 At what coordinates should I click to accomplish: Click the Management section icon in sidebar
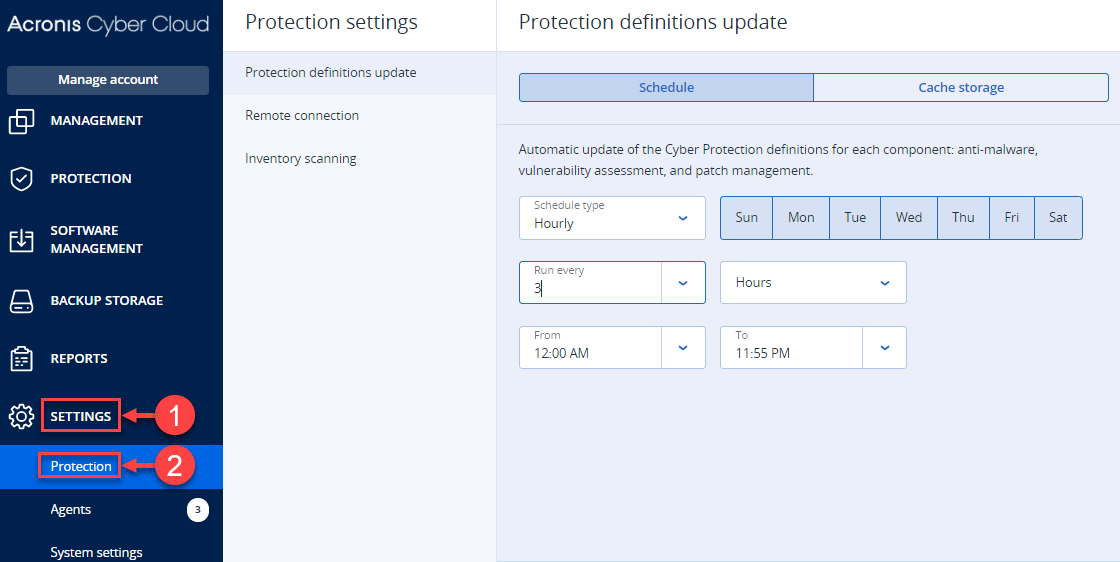point(21,121)
